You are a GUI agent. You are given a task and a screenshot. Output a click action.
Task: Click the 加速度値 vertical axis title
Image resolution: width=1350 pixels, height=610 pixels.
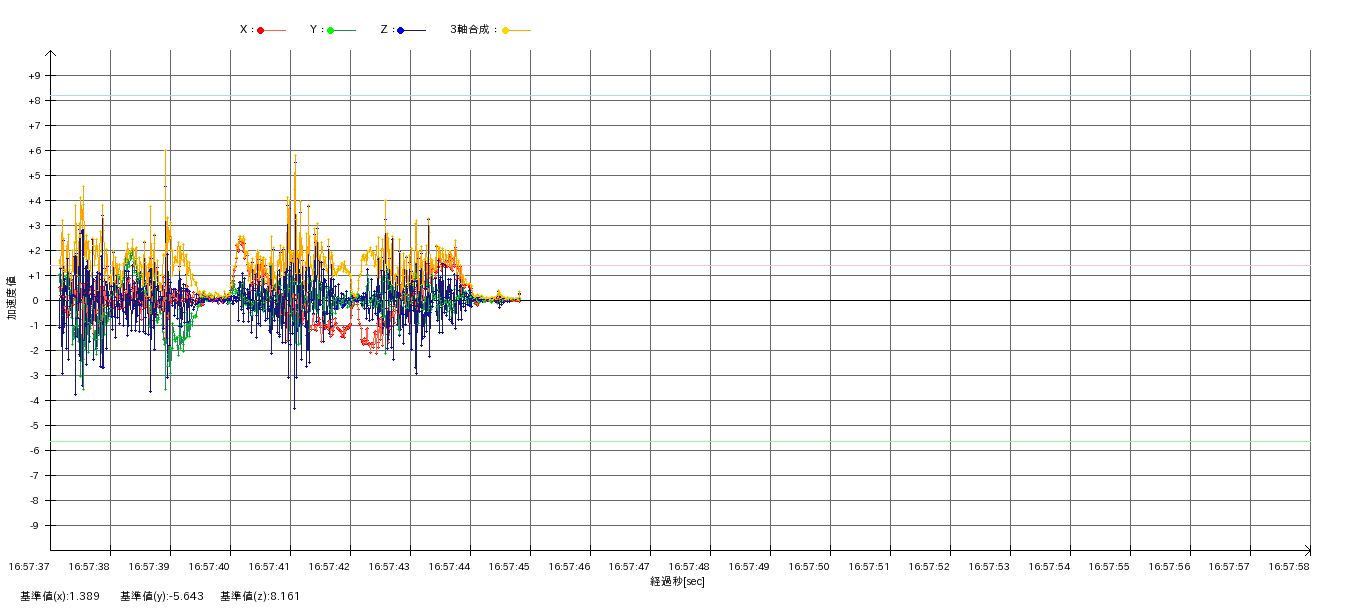[x=12, y=297]
